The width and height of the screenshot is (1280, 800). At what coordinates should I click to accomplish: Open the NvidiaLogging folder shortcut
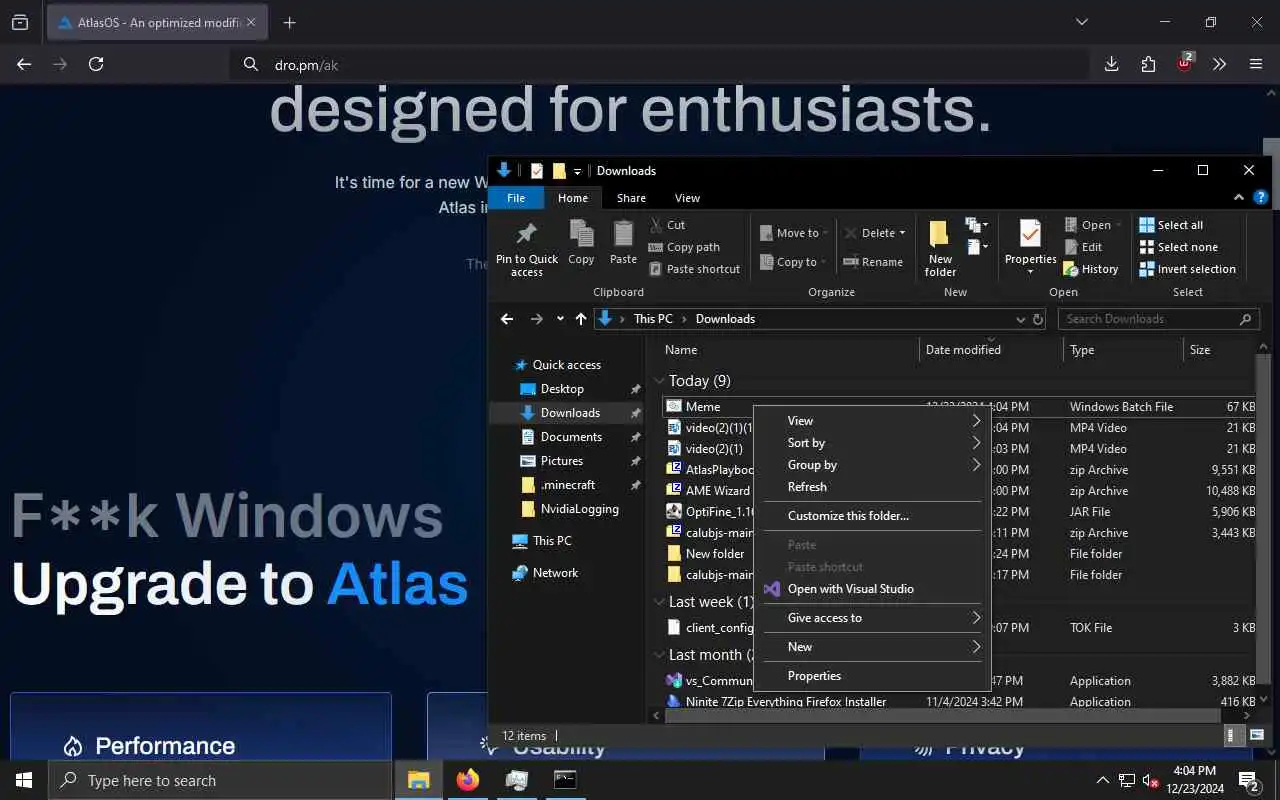click(579, 509)
